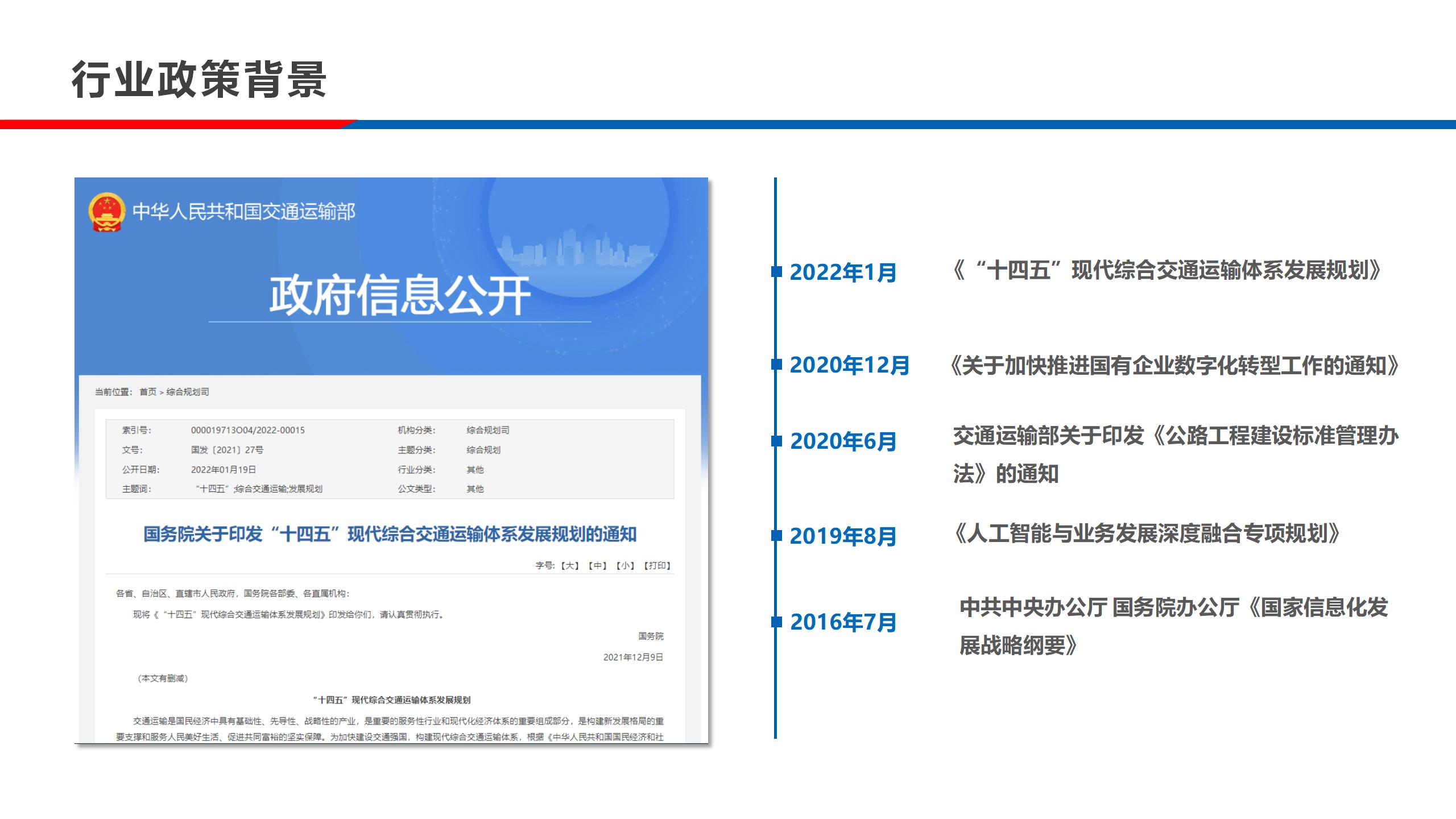1456x819 pixels.
Task: Click the note (本文有删减)
Action: [x=163, y=679]
